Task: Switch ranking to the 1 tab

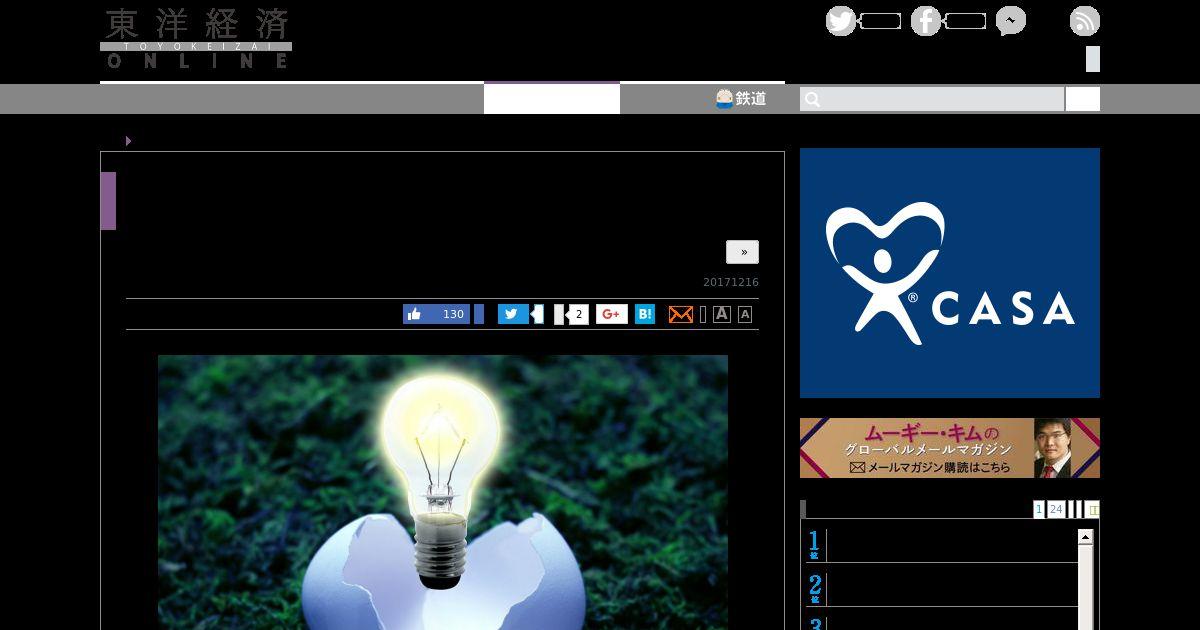Action: (x=1039, y=509)
